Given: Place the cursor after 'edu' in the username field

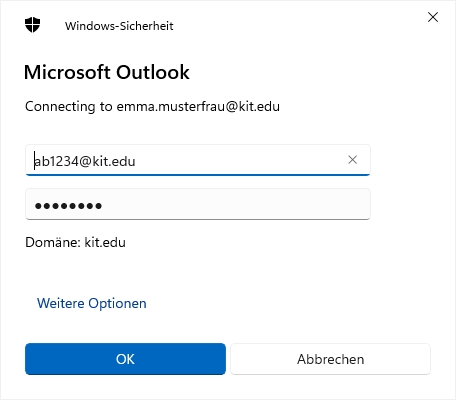Looking at the screenshot, I should point(136,161).
